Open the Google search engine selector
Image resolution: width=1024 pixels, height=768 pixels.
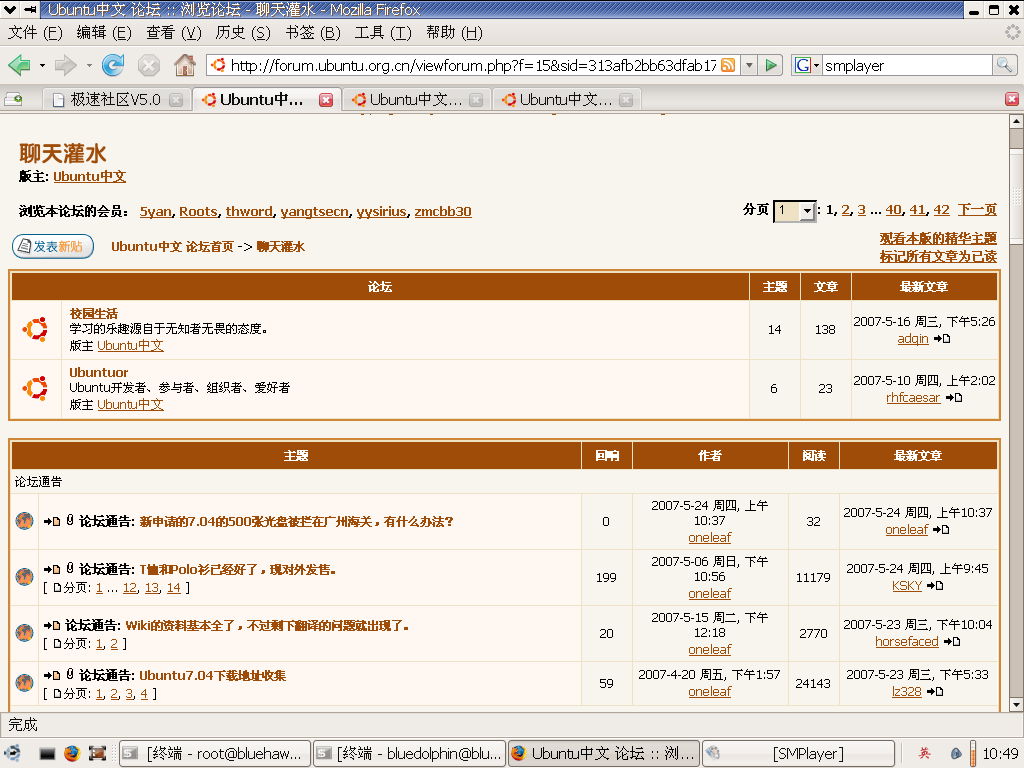click(807, 65)
